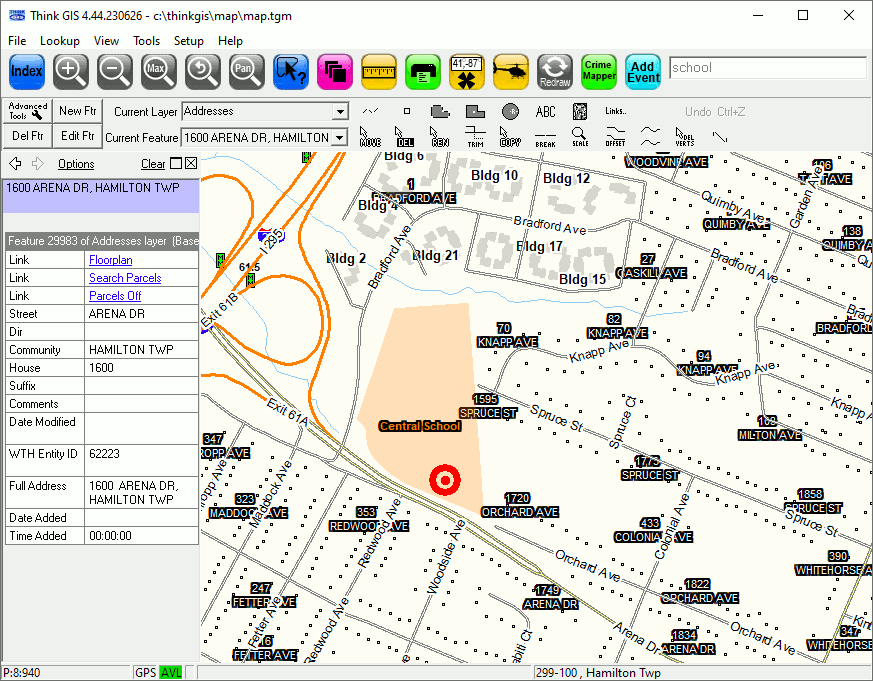The height and width of the screenshot is (681, 873).
Task: Open the yellow ruler measure tool
Action: pyautogui.click(x=379, y=71)
